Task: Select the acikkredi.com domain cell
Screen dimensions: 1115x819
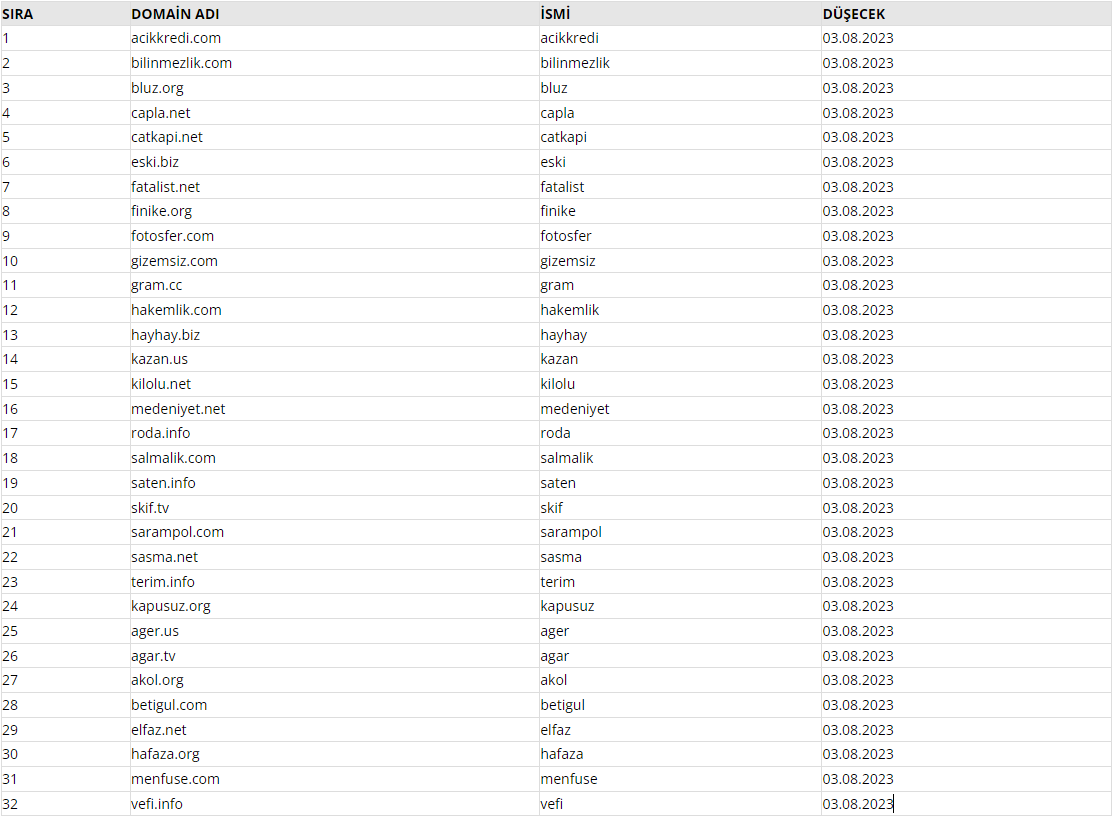Action: [334, 38]
